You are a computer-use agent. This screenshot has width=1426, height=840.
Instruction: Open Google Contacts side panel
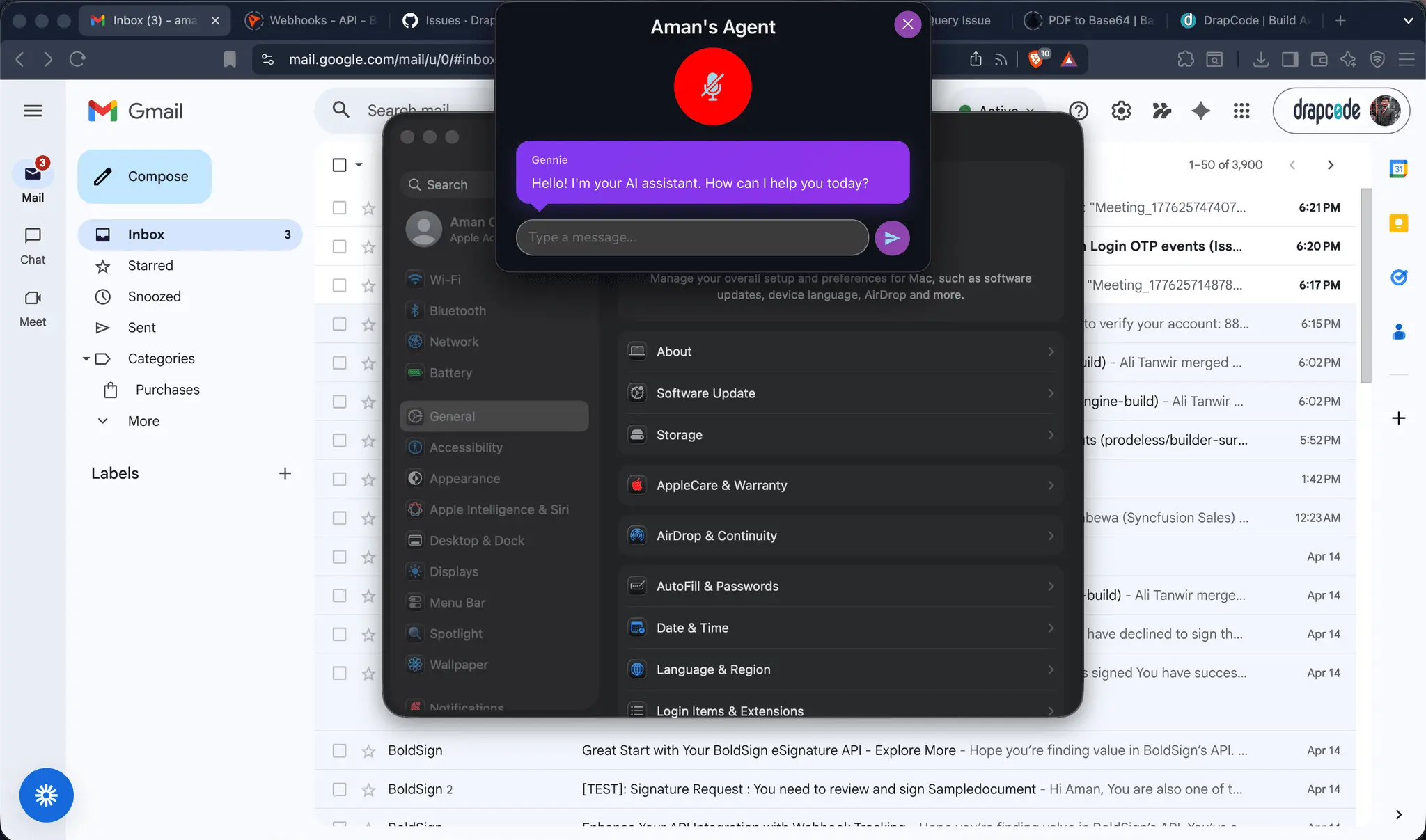point(1398,332)
